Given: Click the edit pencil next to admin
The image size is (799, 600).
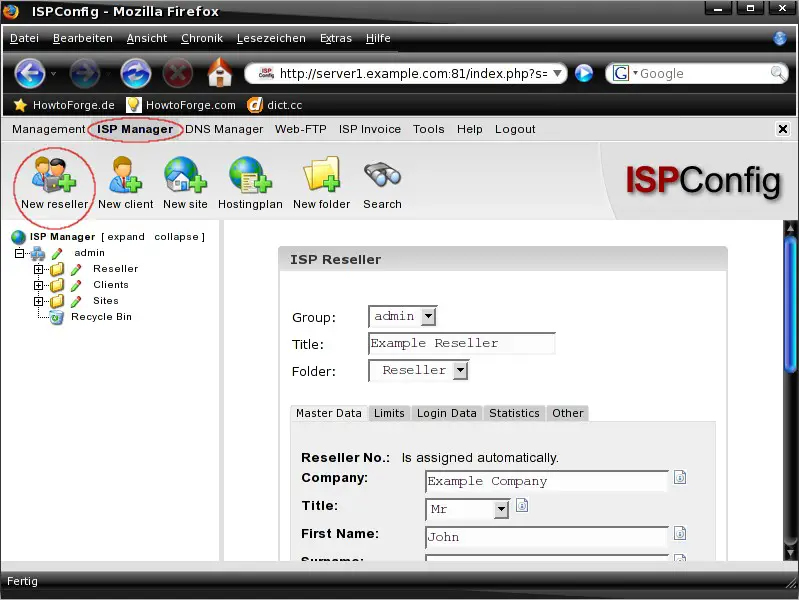Looking at the screenshot, I should [x=57, y=253].
